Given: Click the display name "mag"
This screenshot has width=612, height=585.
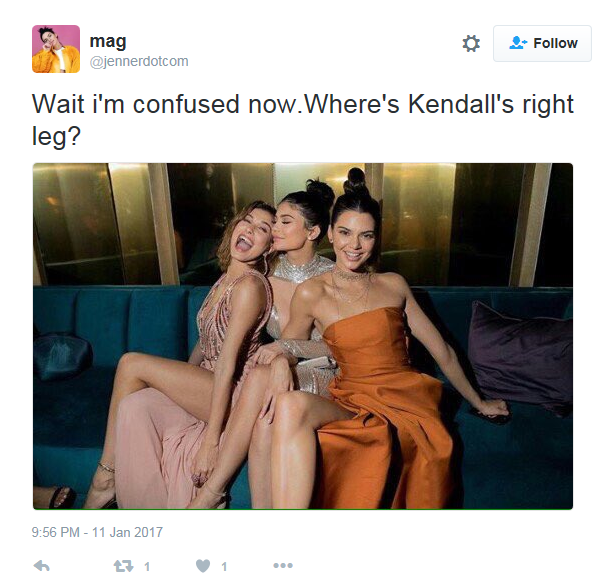Looking at the screenshot, I should pyautogui.click(x=108, y=41).
